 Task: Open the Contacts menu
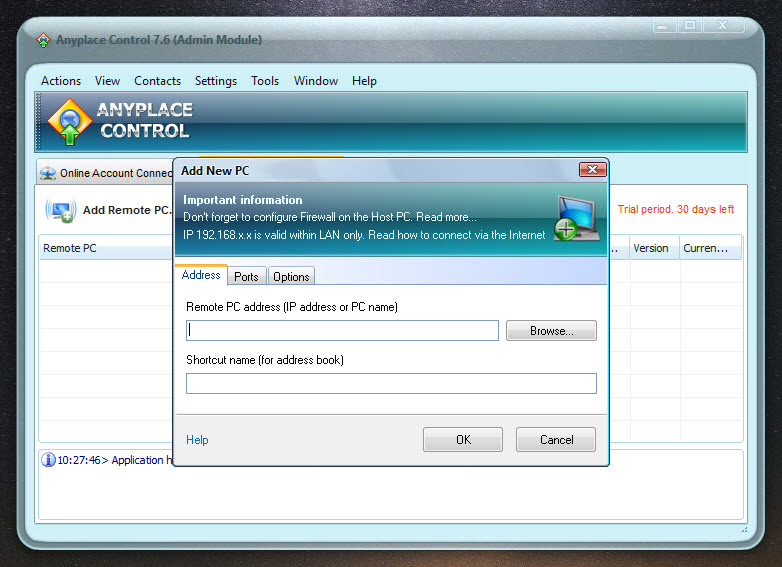point(158,81)
